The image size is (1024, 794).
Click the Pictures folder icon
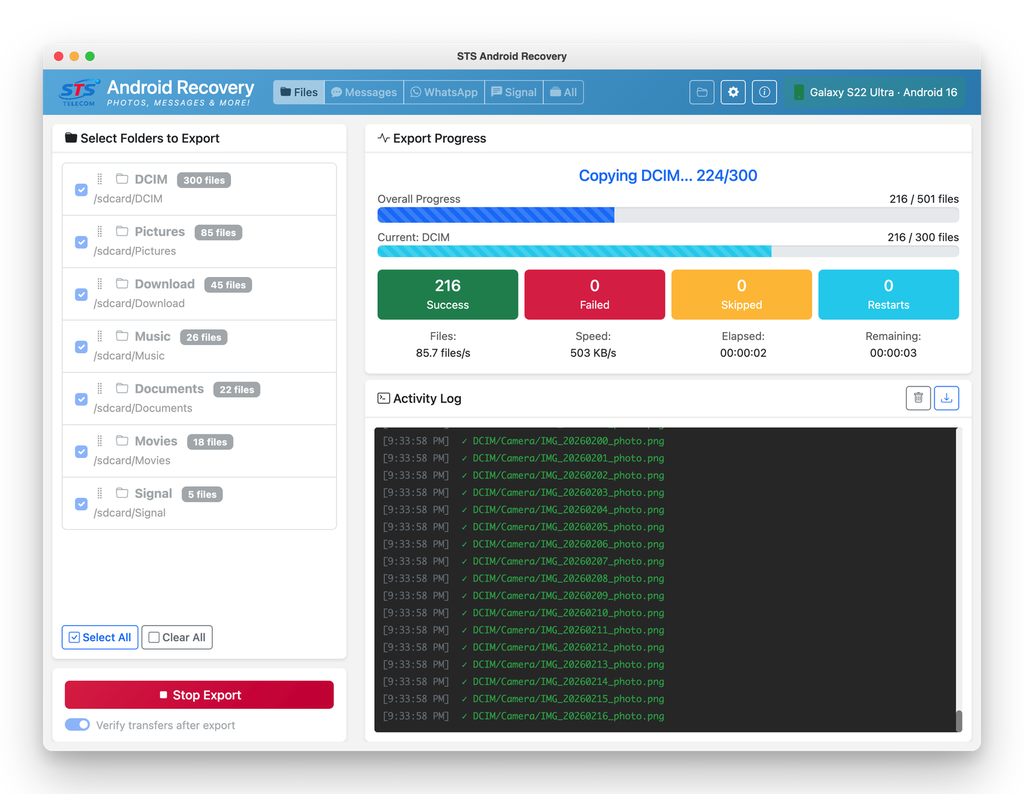122,231
